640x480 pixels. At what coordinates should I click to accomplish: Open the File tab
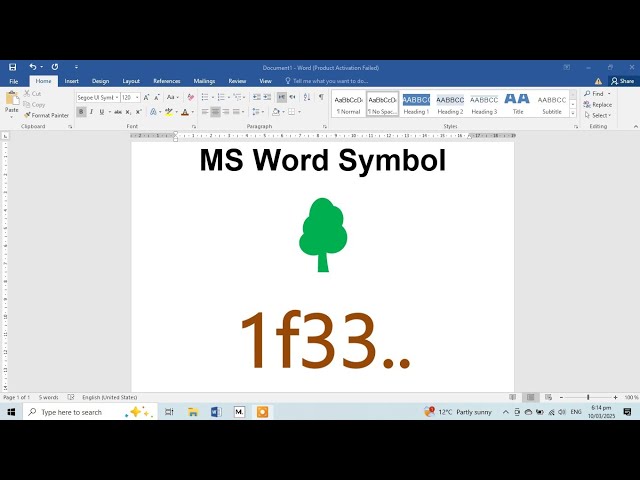point(14,81)
